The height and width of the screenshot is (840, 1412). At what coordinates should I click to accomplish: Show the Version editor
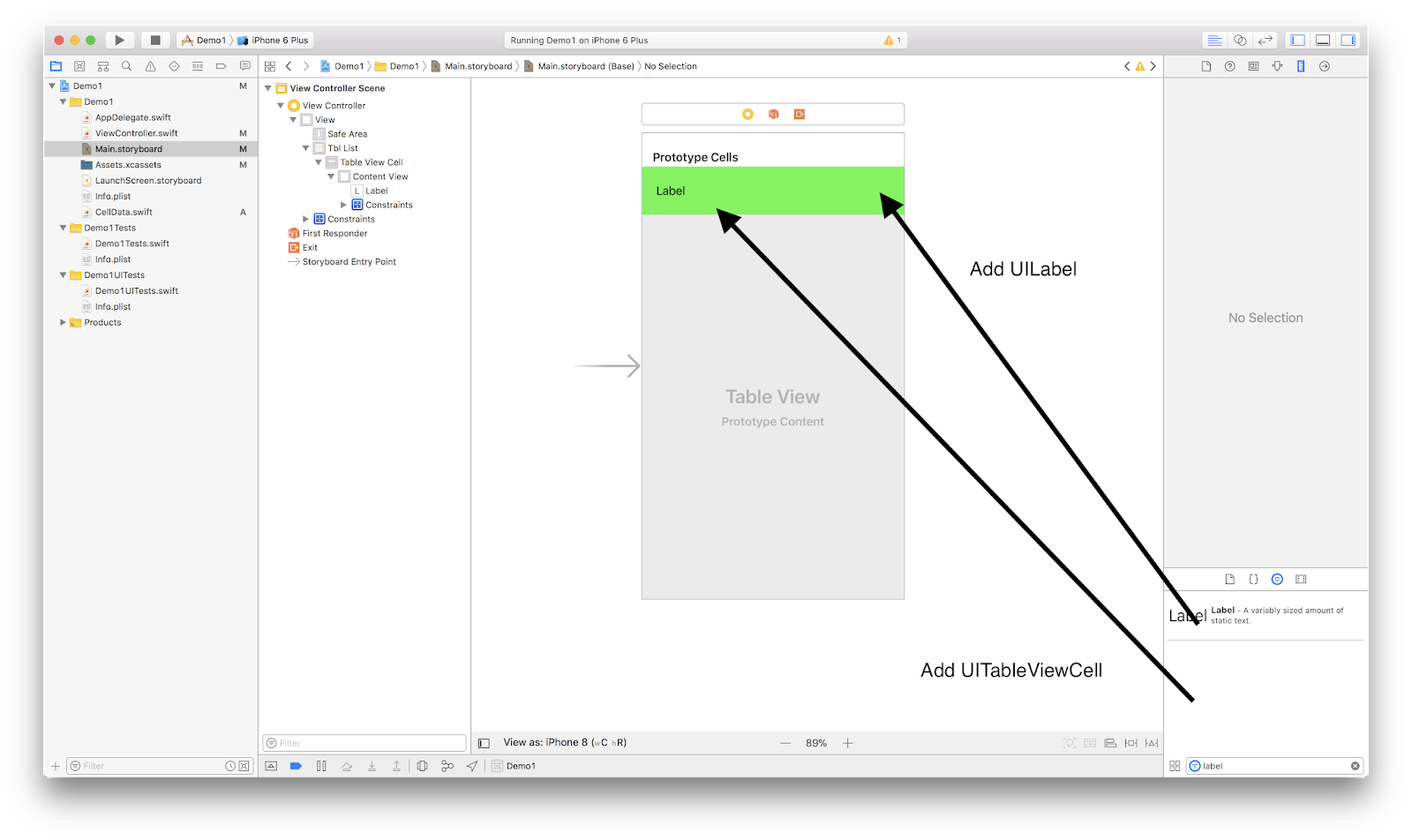[x=1266, y=40]
